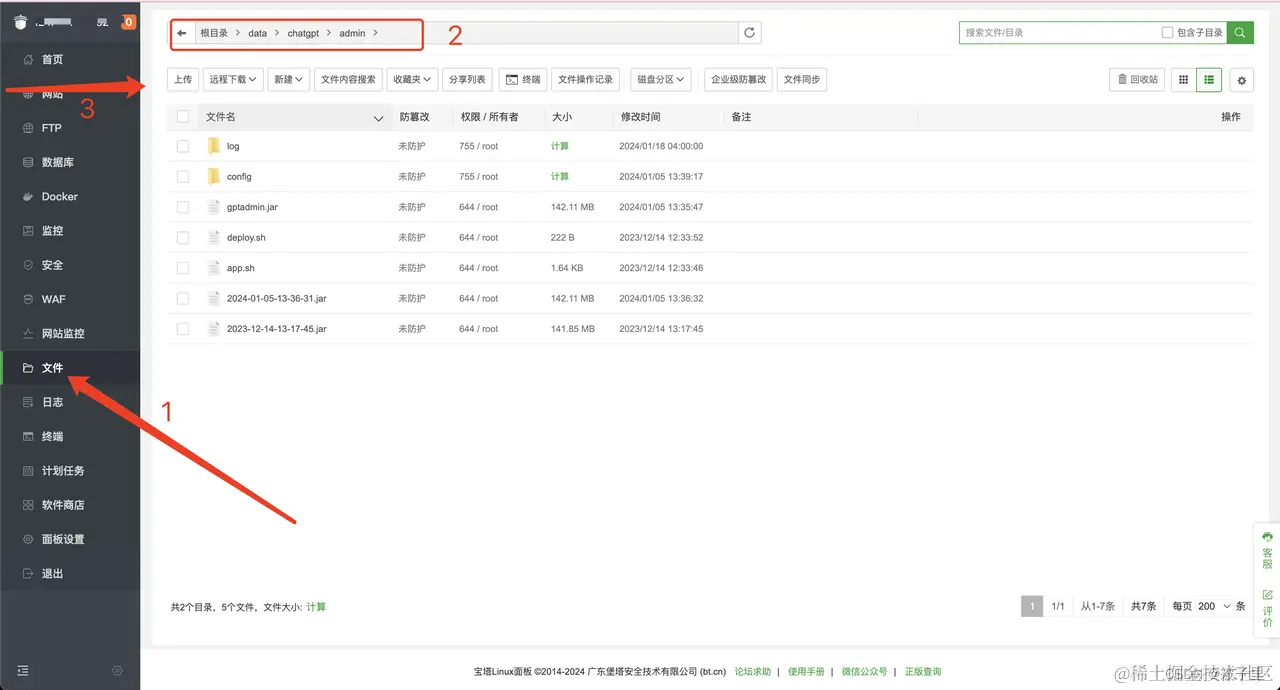Image resolution: width=1280 pixels, height=690 pixels.
Task: Click the log folder icon
Action: coord(213,146)
